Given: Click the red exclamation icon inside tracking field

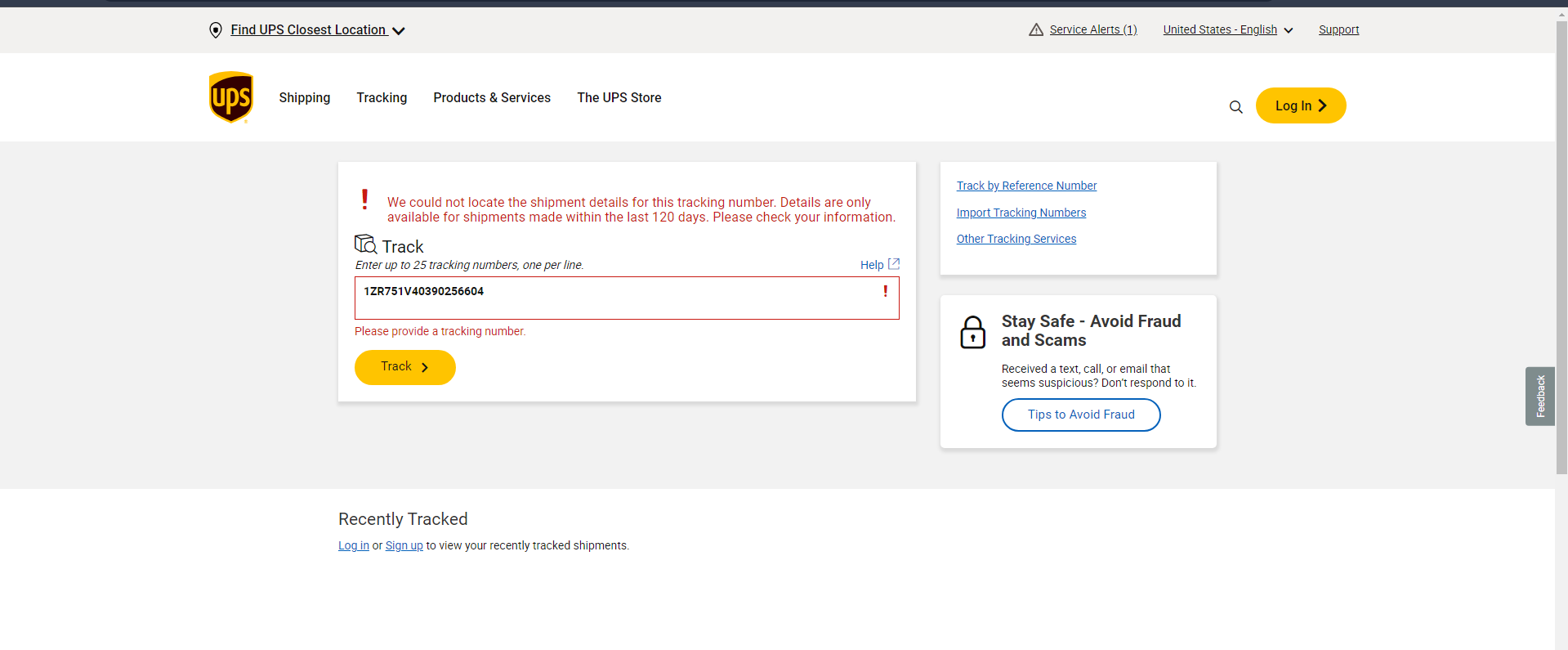Looking at the screenshot, I should (885, 291).
